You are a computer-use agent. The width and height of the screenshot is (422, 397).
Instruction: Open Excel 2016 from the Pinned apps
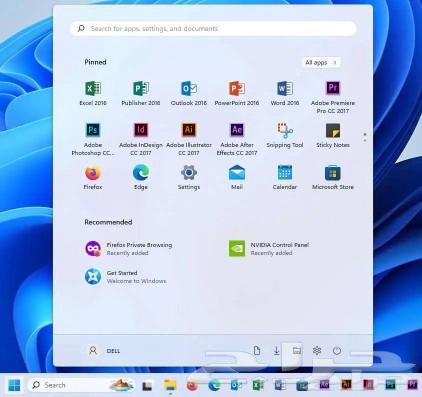pos(93,93)
